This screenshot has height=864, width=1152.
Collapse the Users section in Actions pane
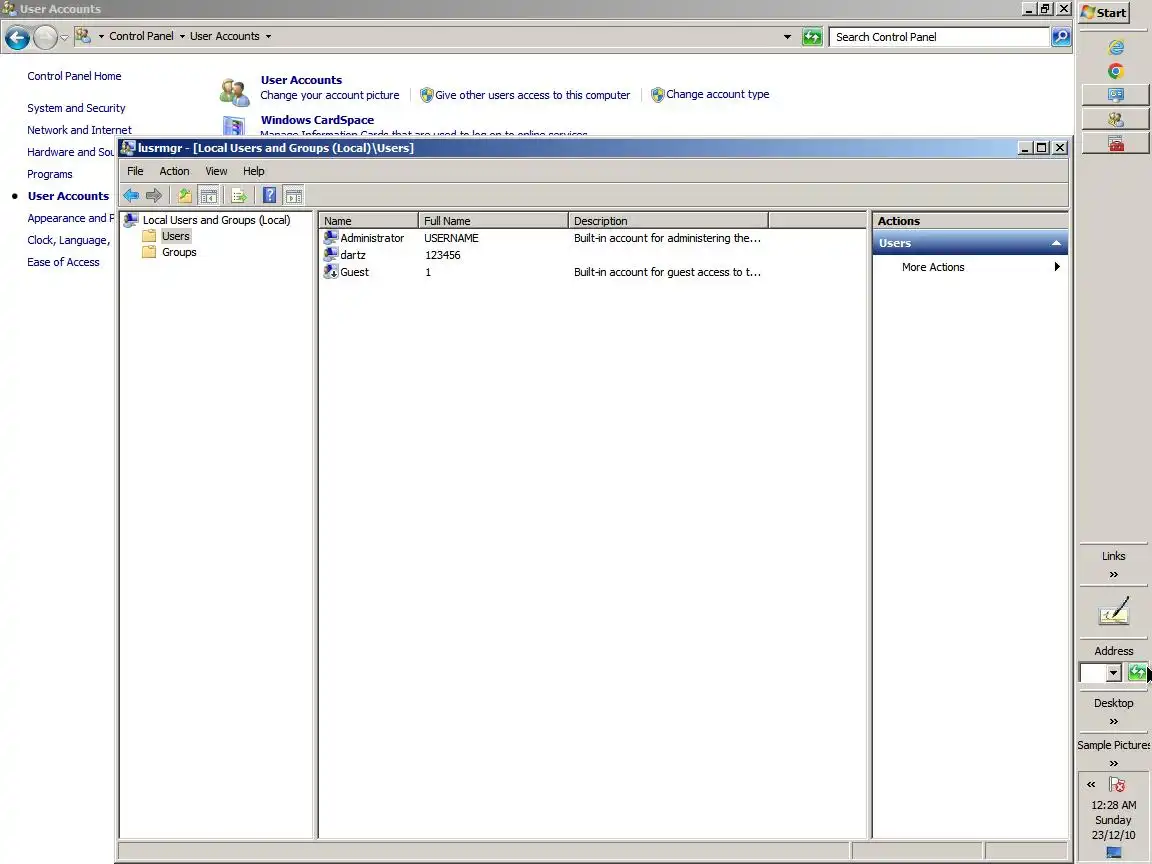[x=1056, y=243]
